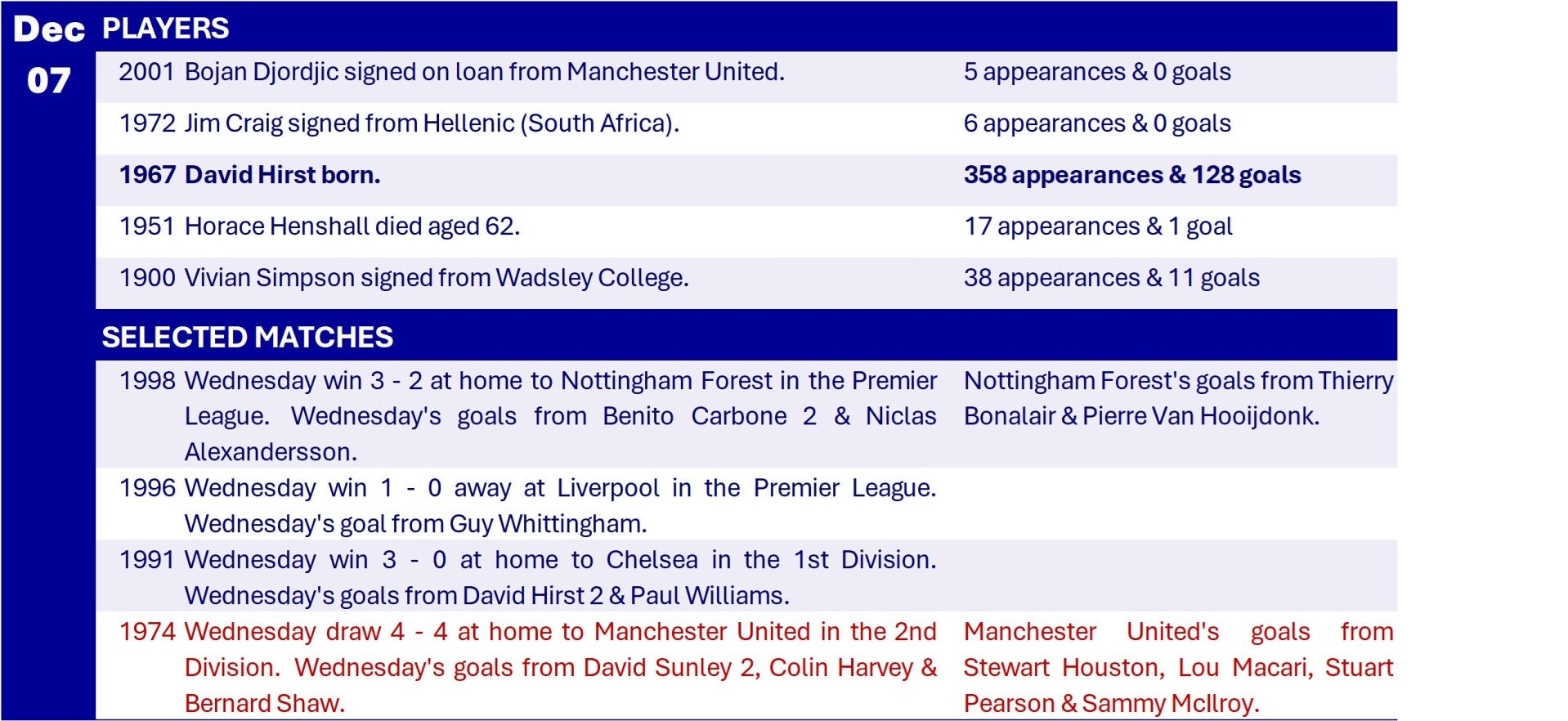Click Manchester United's goals scorers text in red
The image size is (1568, 721).
(1178, 667)
